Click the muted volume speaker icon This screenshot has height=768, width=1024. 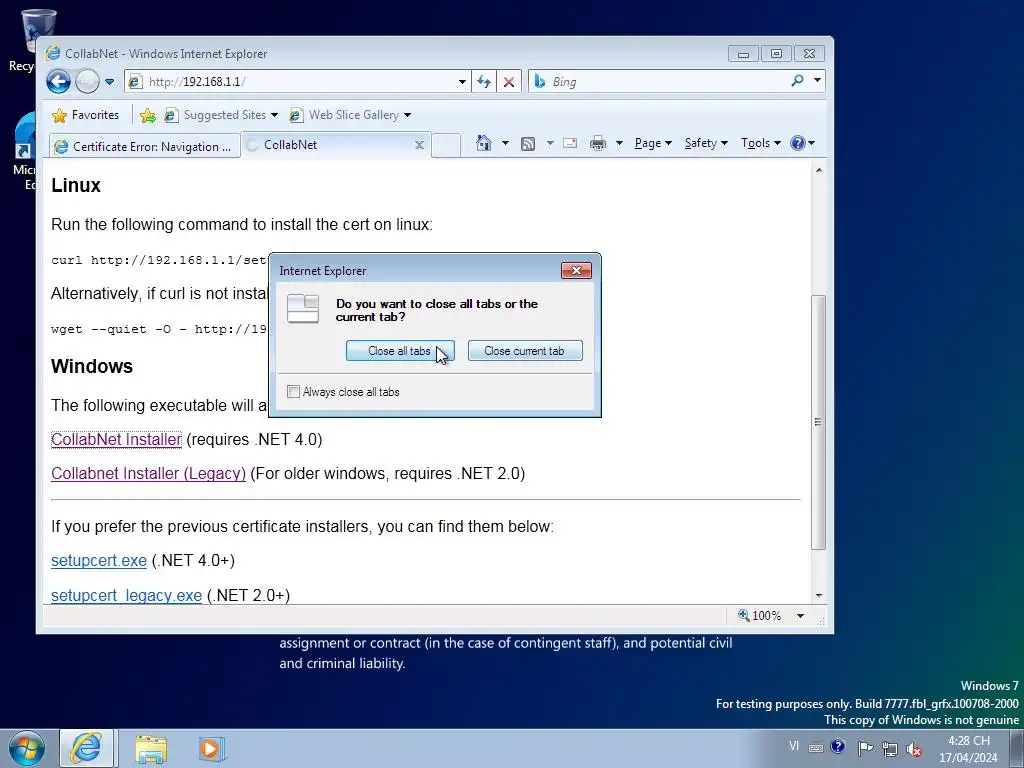(914, 750)
